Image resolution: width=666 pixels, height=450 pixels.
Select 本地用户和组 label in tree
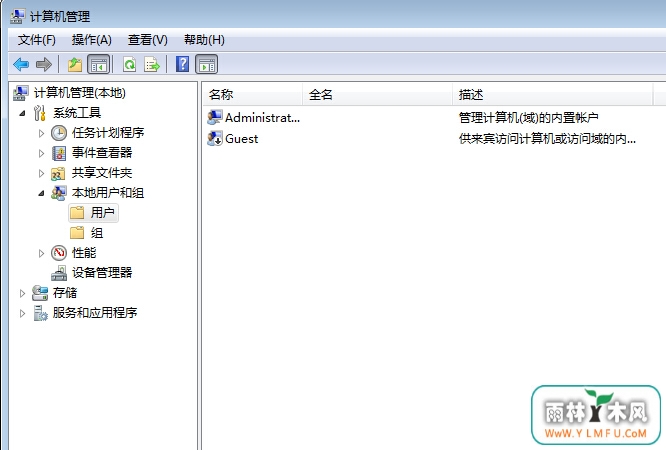click(x=108, y=192)
